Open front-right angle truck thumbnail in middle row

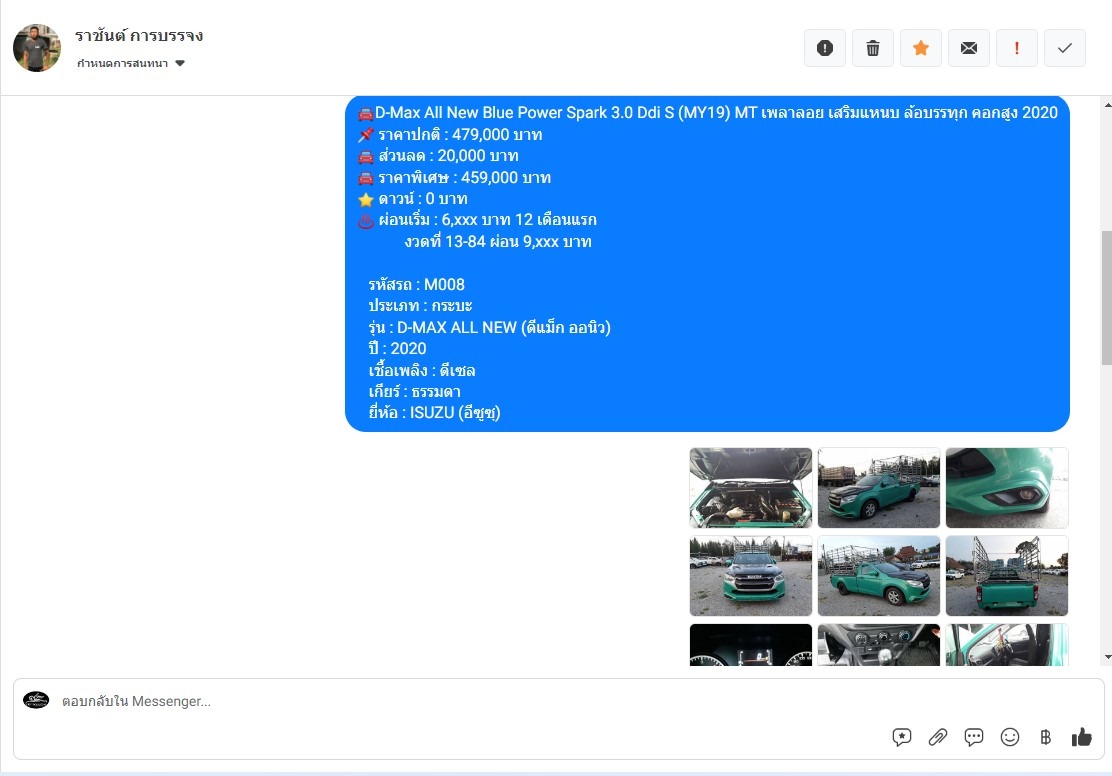(879, 576)
